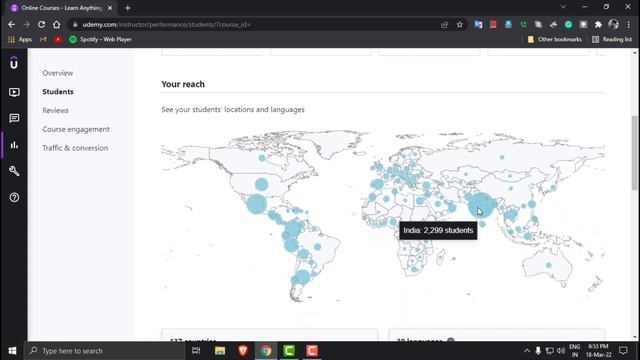
Task: Bookmark this page with the star icon
Action: (x=460, y=24)
